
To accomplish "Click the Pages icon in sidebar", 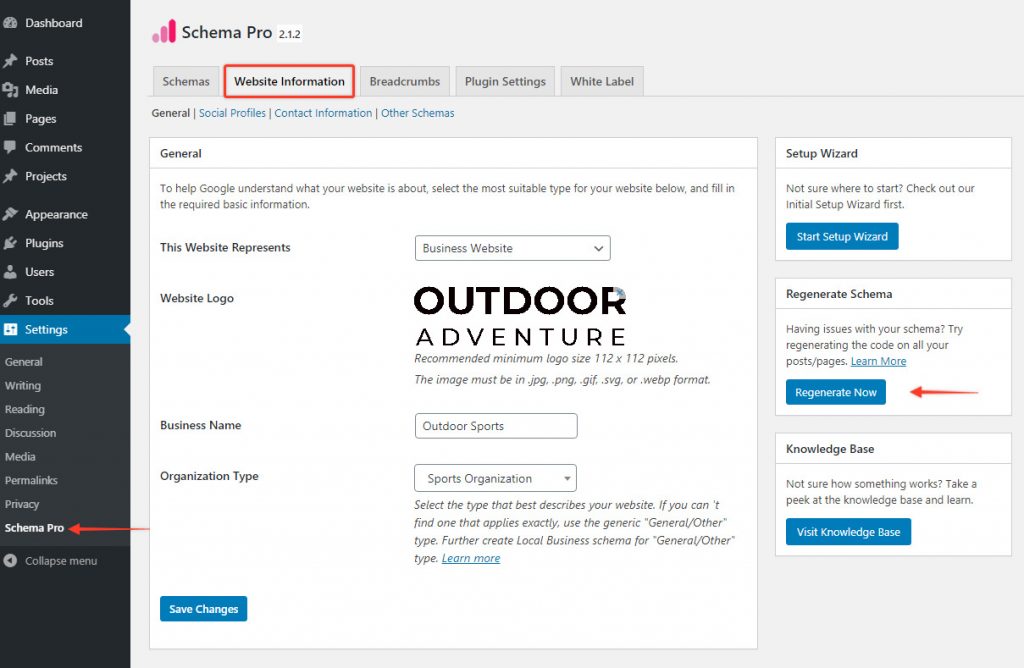I will click(x=10, y=119).
